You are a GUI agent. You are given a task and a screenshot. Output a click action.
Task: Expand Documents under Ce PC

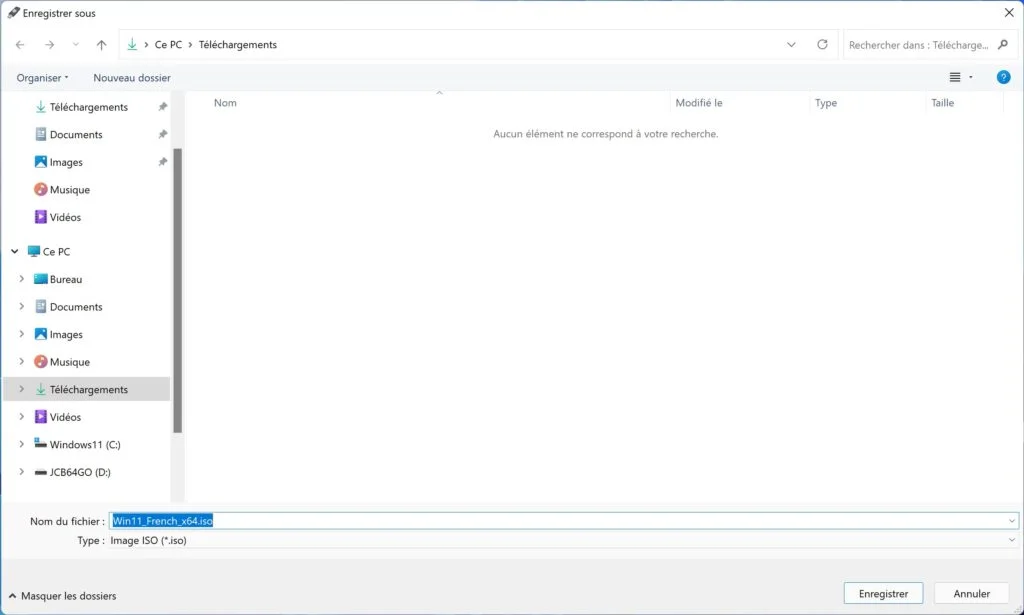pyautogui.click(x=22, y=306)
